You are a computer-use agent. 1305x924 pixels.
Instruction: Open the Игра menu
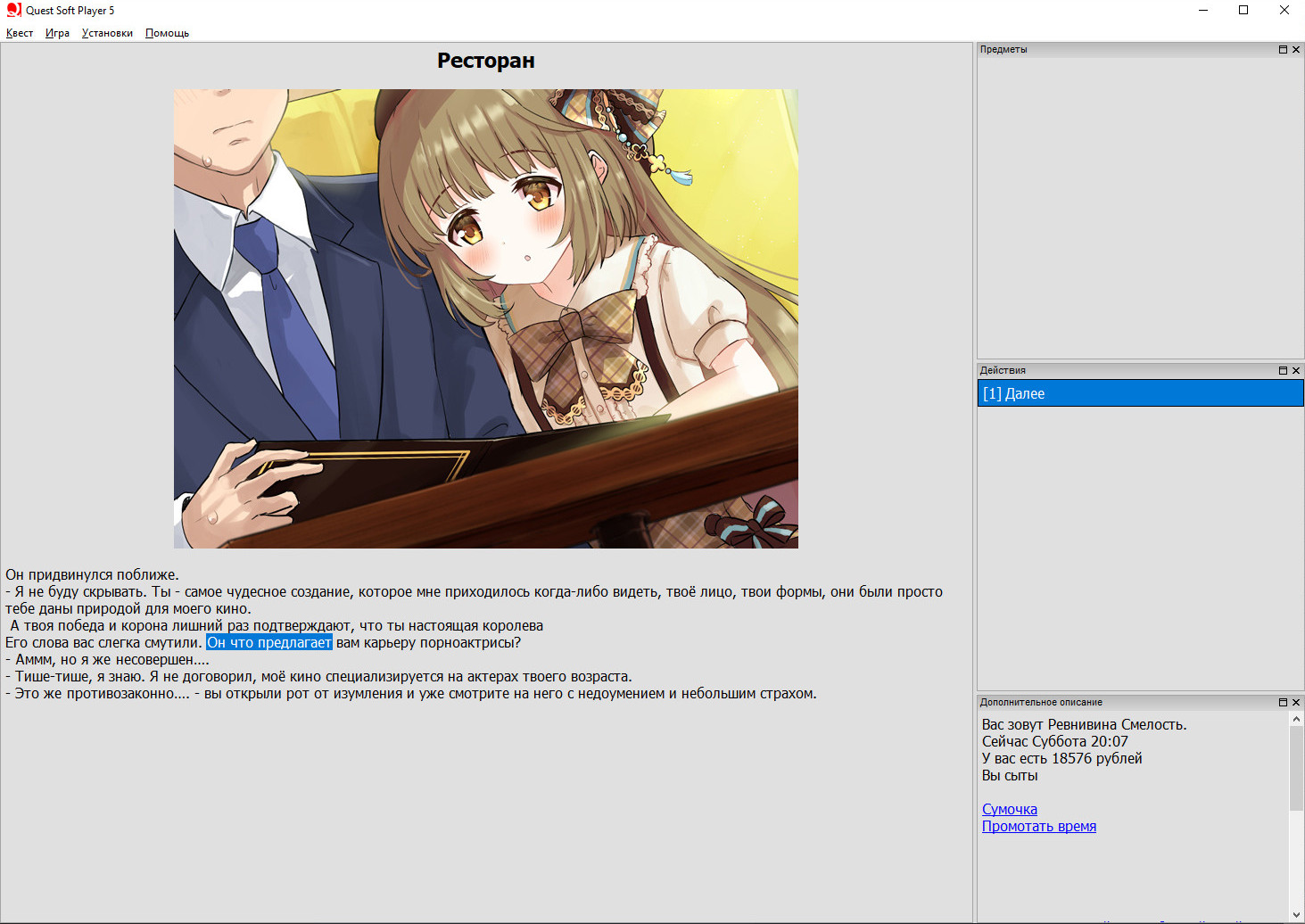(57, 33)
